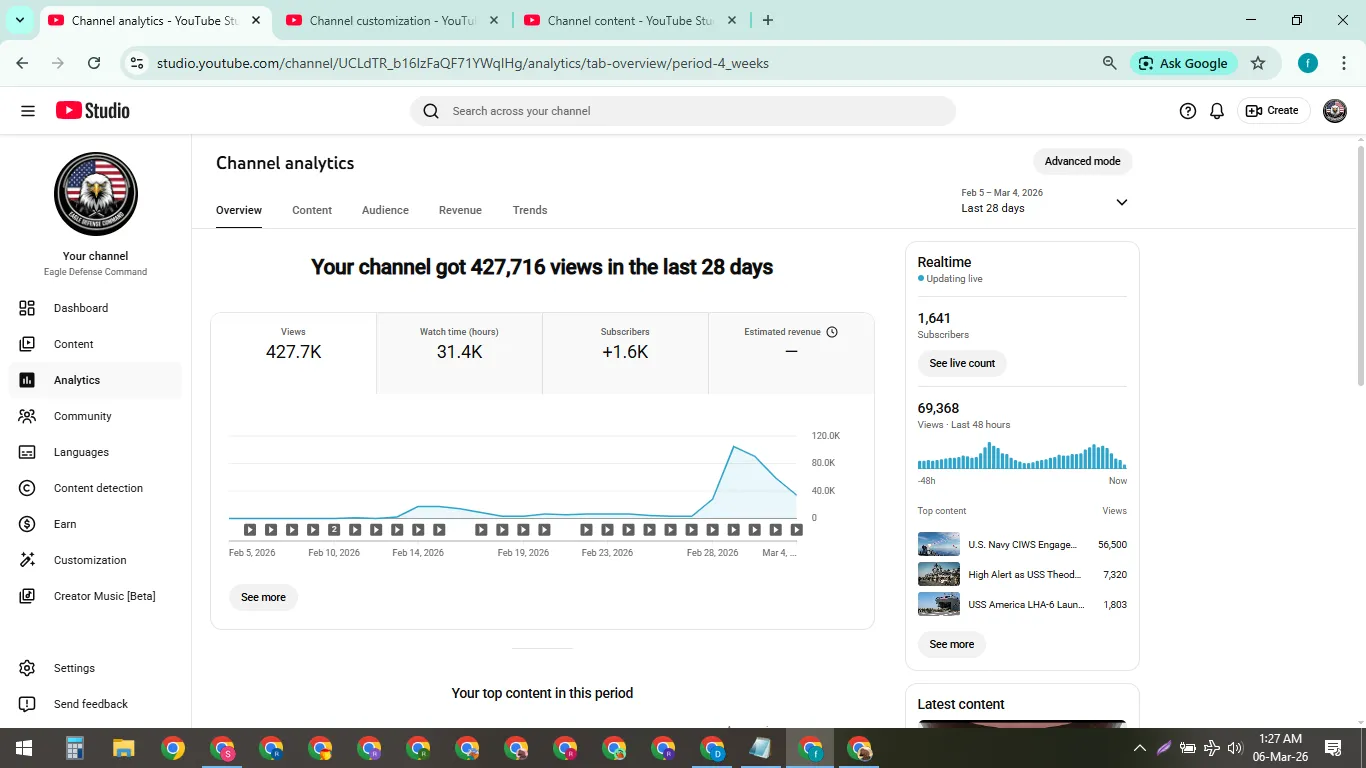The width and height of the screenshot is (1366, 768).
Task: Click the YouTube Studio logo
Action: tap(93, 111)
